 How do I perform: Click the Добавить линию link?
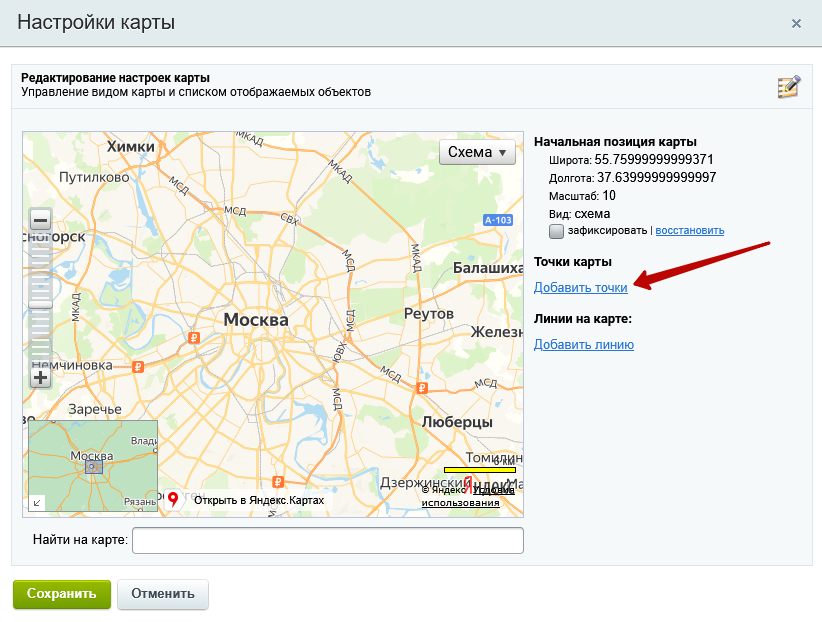click(x=584, y=344)
